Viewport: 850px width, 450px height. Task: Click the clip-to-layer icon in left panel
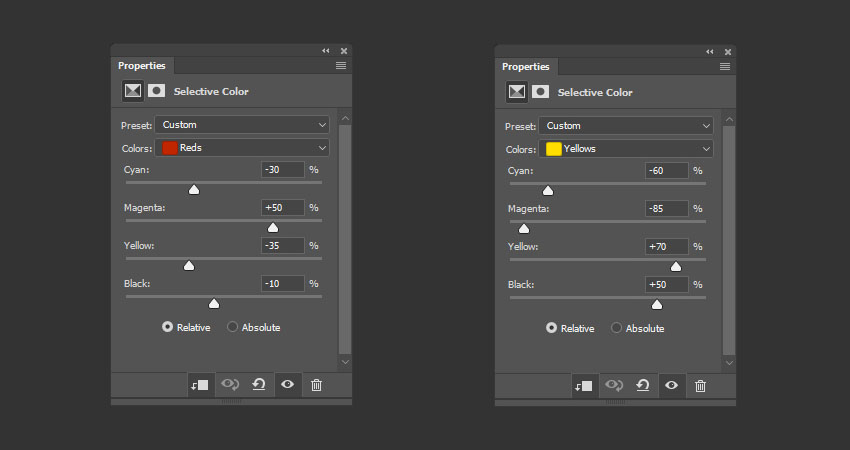(x=200, y=385)
